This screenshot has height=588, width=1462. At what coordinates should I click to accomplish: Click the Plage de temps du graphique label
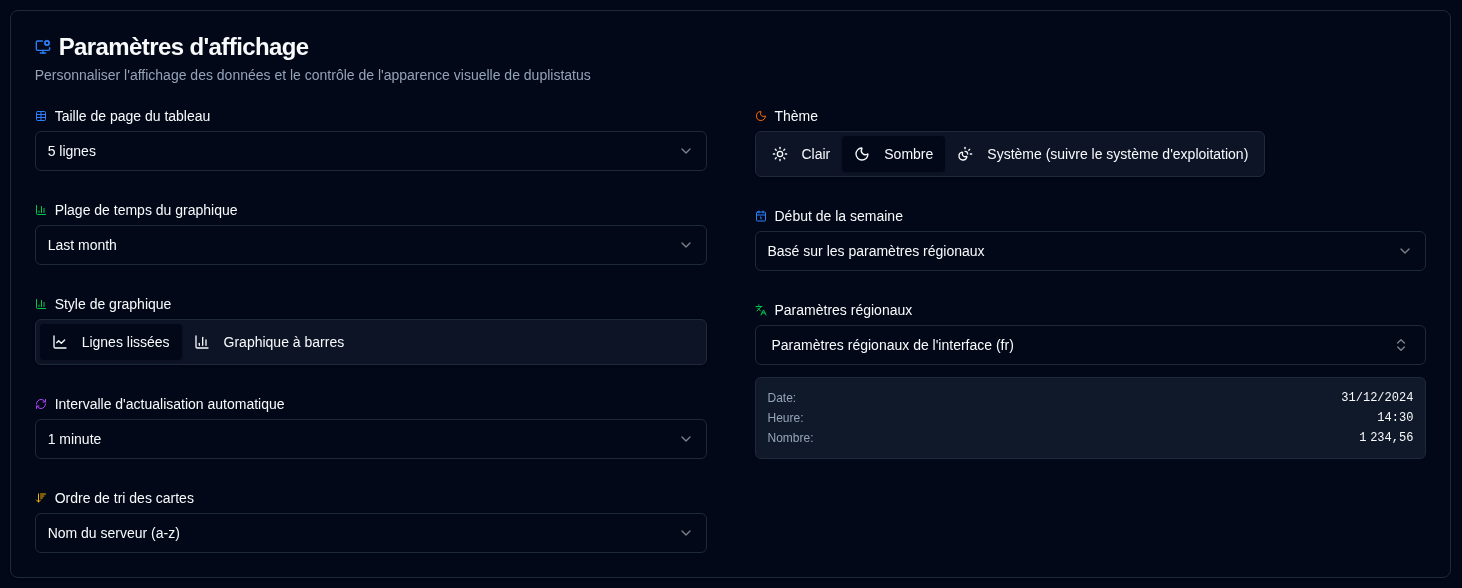pos(146,210)
